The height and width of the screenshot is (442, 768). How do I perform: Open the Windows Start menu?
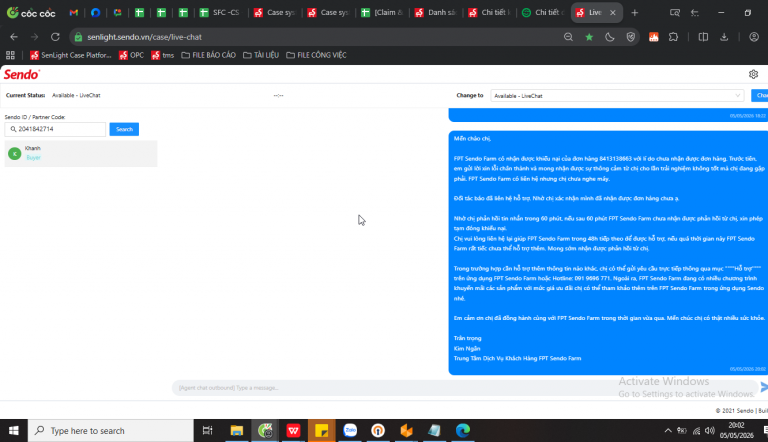pos(14,430)
